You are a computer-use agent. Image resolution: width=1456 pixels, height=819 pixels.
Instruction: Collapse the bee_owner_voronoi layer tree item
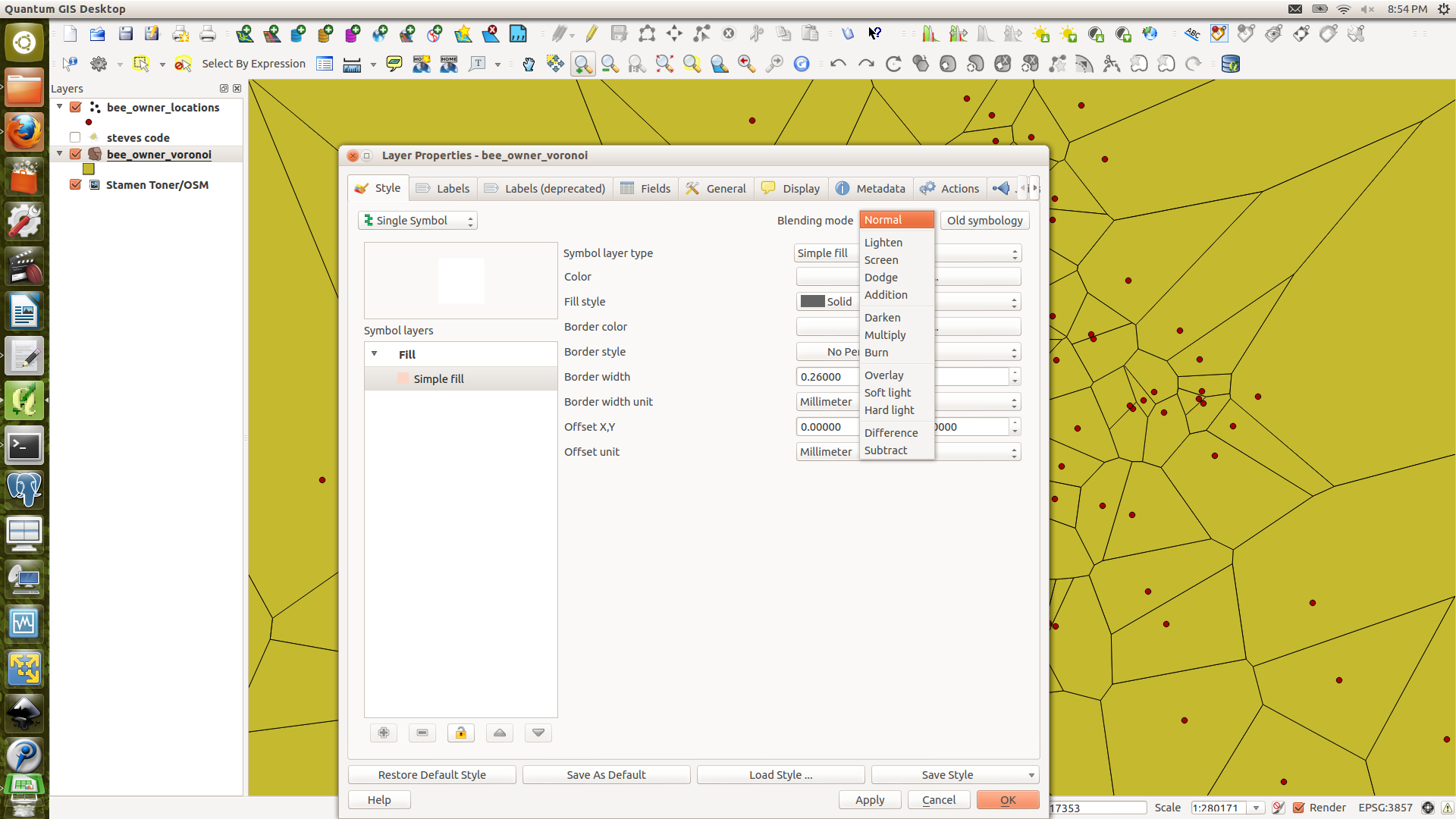[x=59, y=153]
